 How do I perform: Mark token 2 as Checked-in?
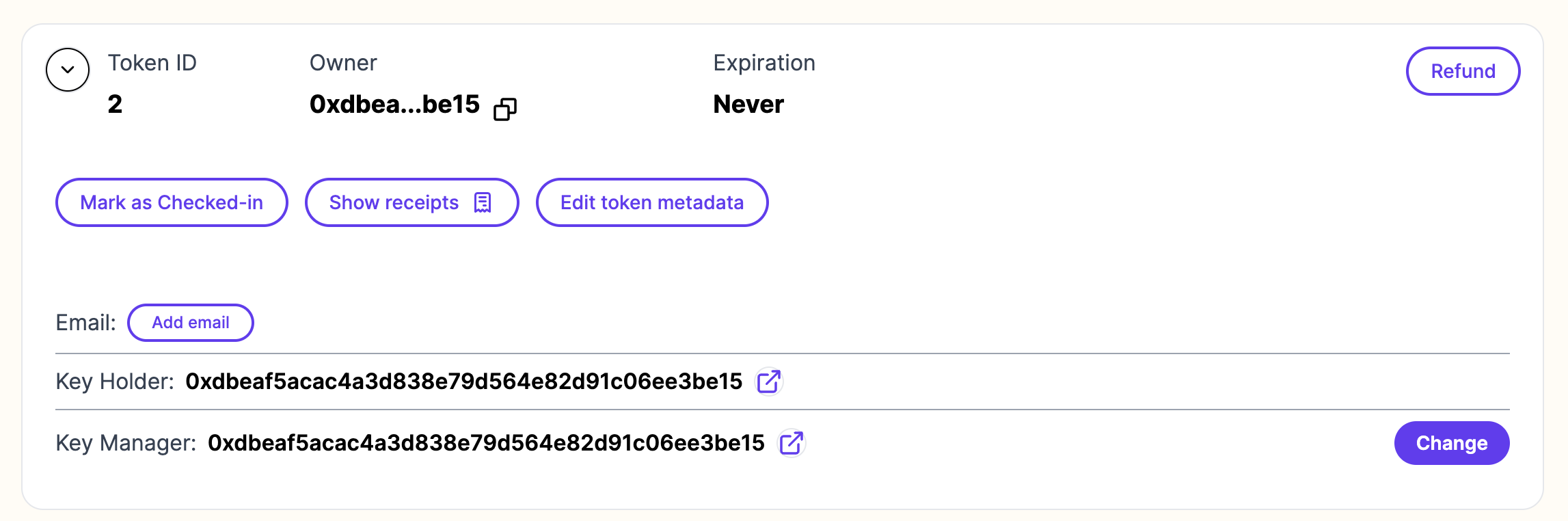[x=170, y=202]
